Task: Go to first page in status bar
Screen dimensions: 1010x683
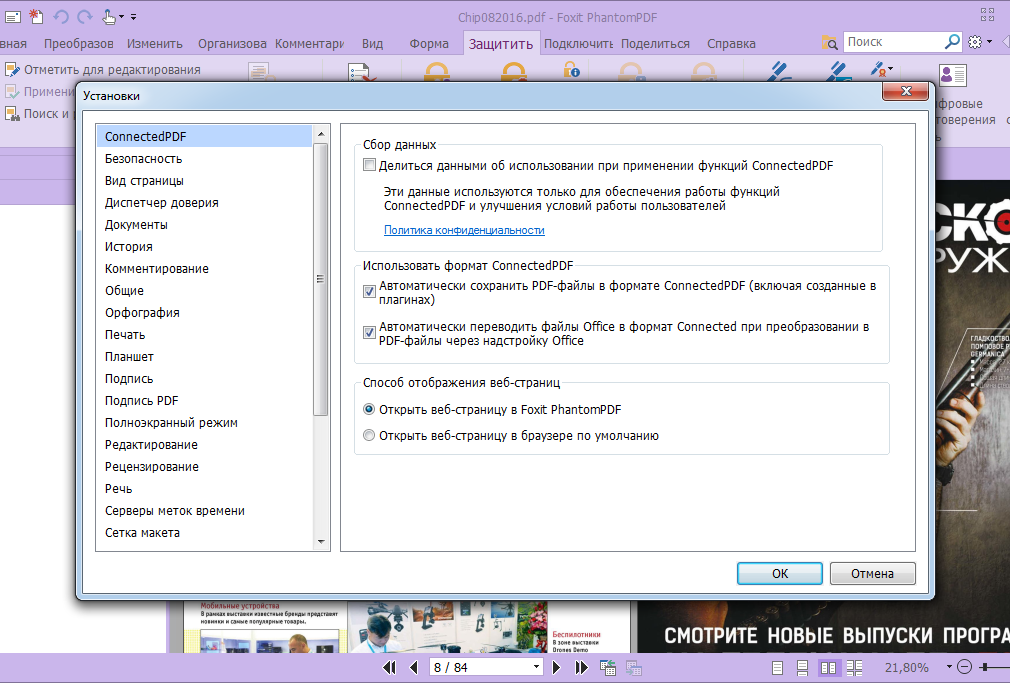Action: pyautogui.click(x=389, y=668)
